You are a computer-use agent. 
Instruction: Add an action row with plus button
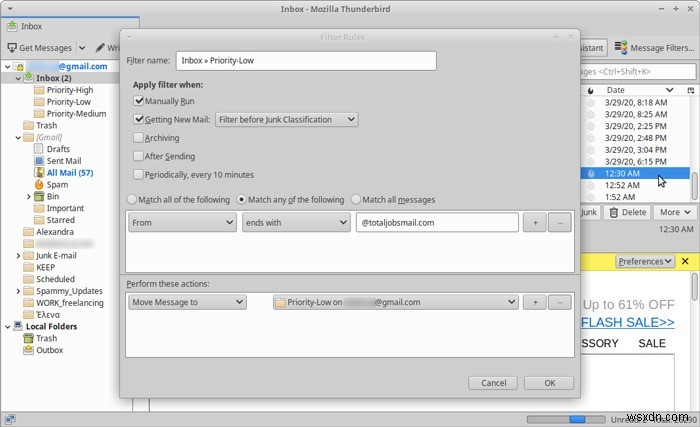pos(535,302)
